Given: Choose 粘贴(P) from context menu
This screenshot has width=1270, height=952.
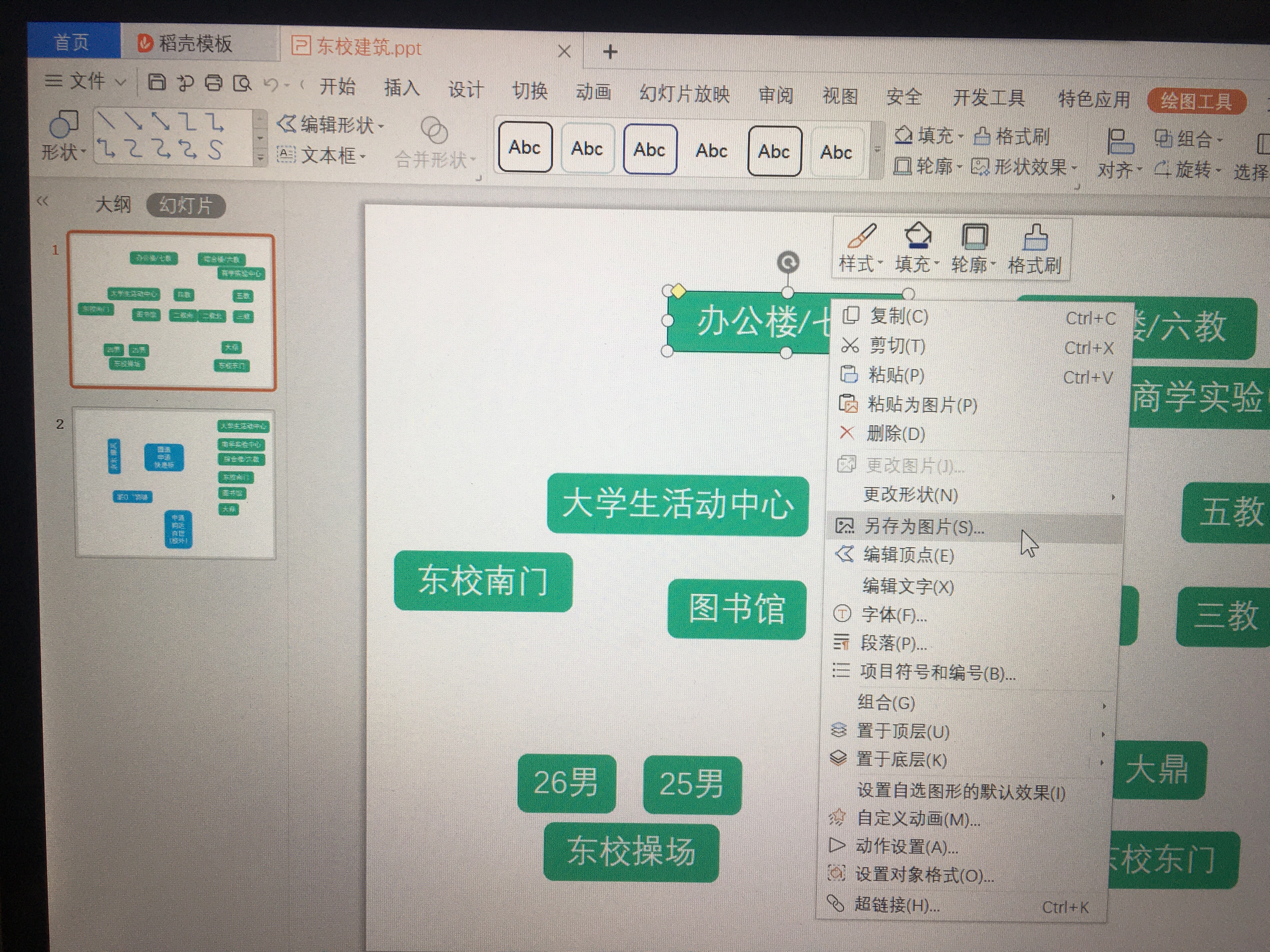Looking at the screenshot, I should [978, 375].
